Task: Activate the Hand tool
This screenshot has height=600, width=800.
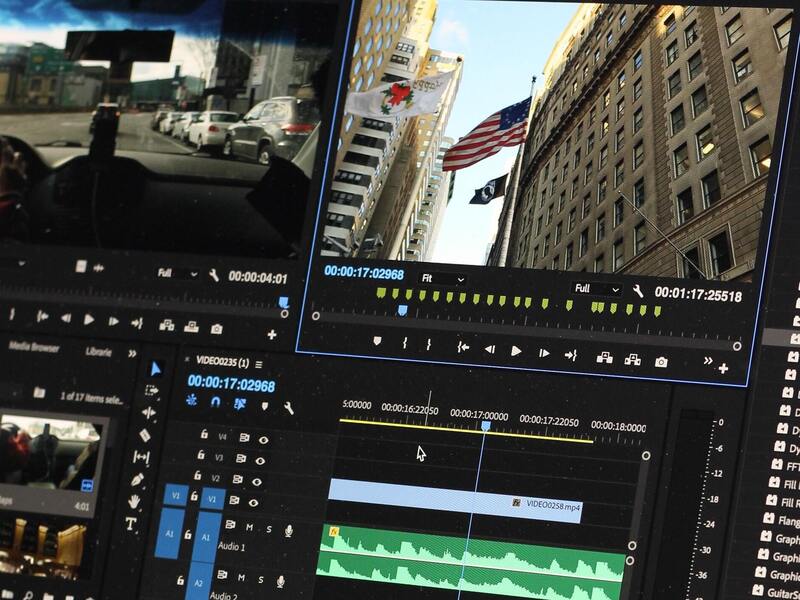Action: click(134, 501)
